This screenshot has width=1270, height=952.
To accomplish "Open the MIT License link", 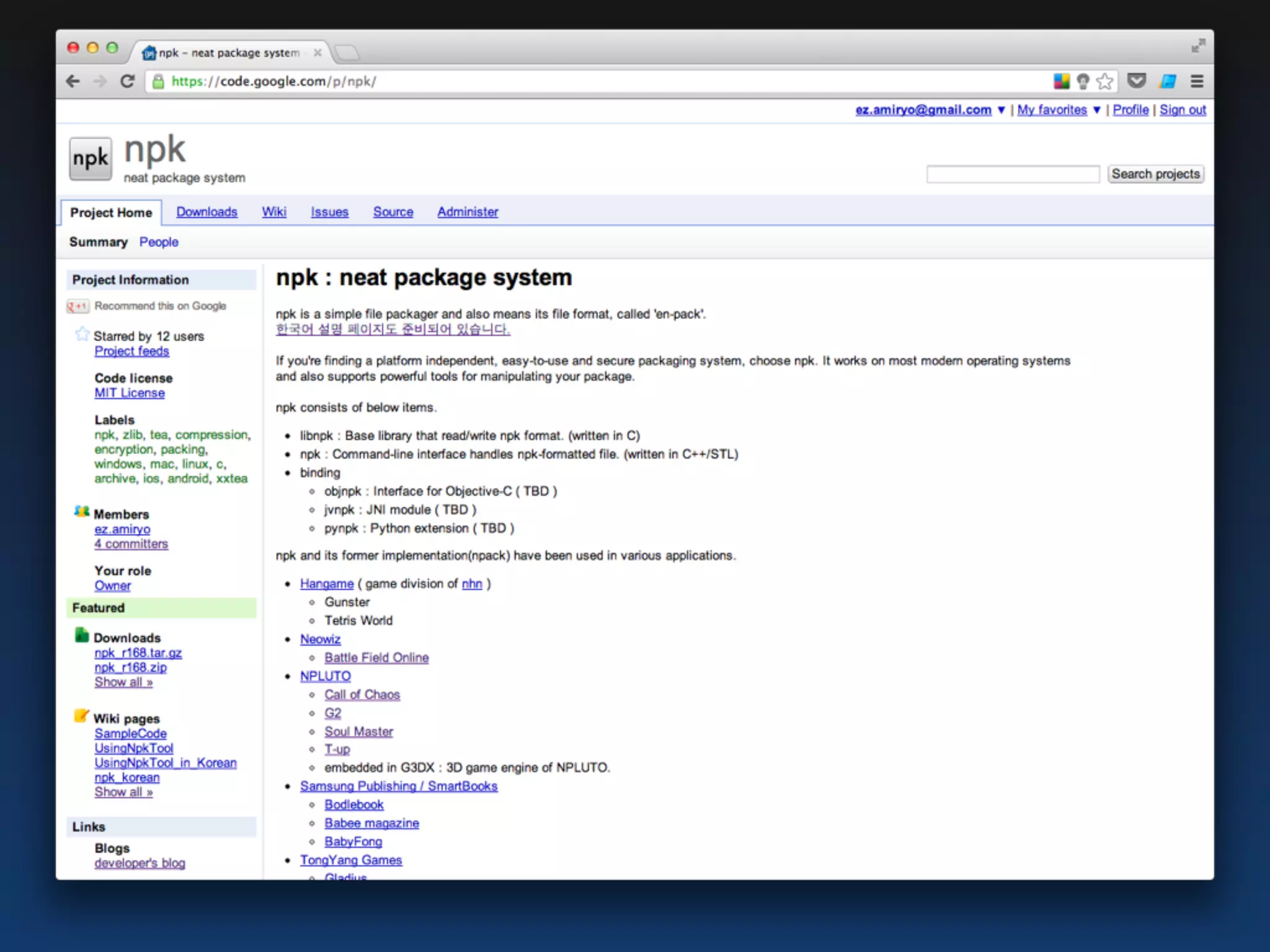I will pos(130,393).
